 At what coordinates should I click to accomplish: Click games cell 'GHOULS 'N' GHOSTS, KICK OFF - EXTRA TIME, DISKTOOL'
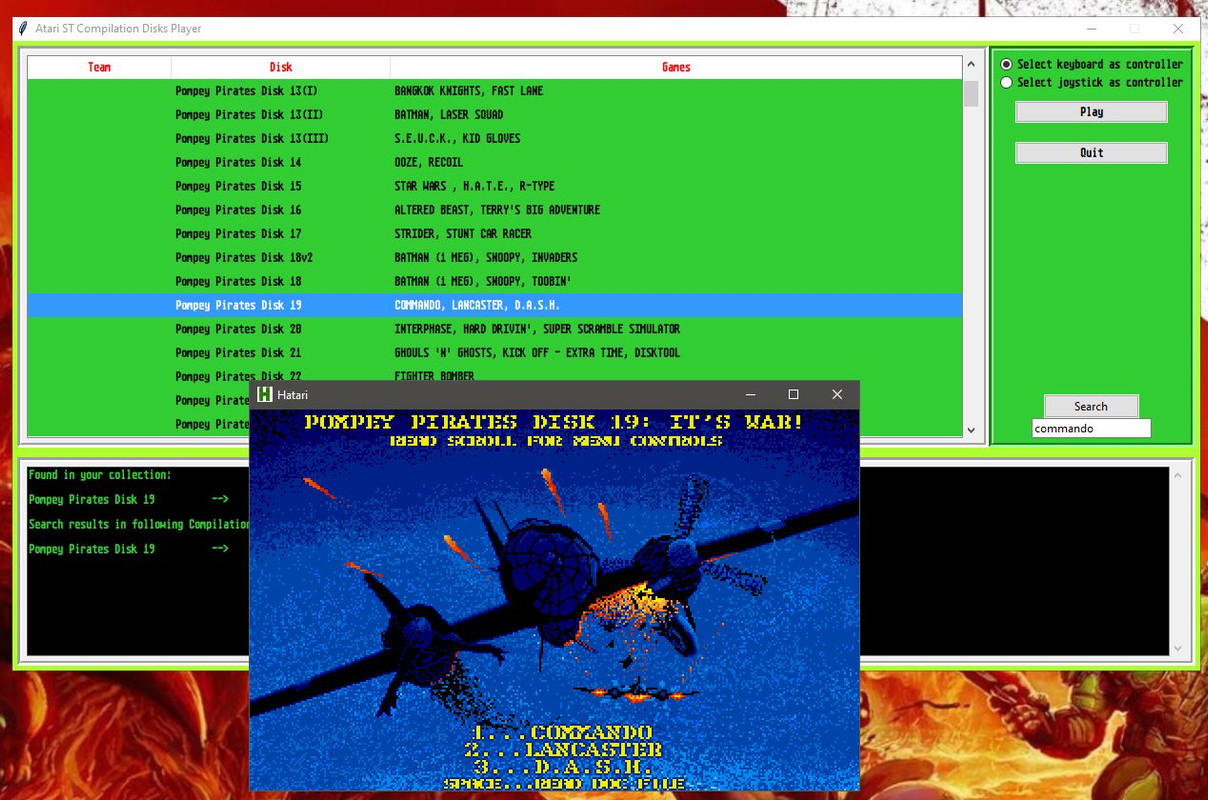coord(537,353)
